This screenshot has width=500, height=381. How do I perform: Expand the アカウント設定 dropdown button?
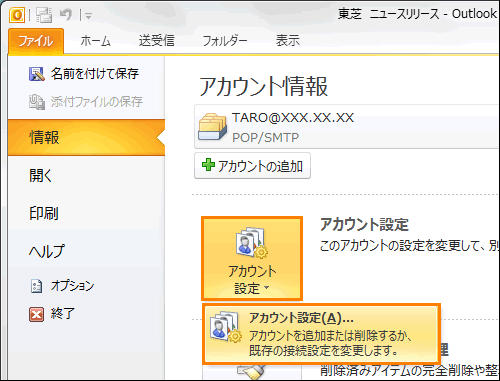[x=252, y=258]
